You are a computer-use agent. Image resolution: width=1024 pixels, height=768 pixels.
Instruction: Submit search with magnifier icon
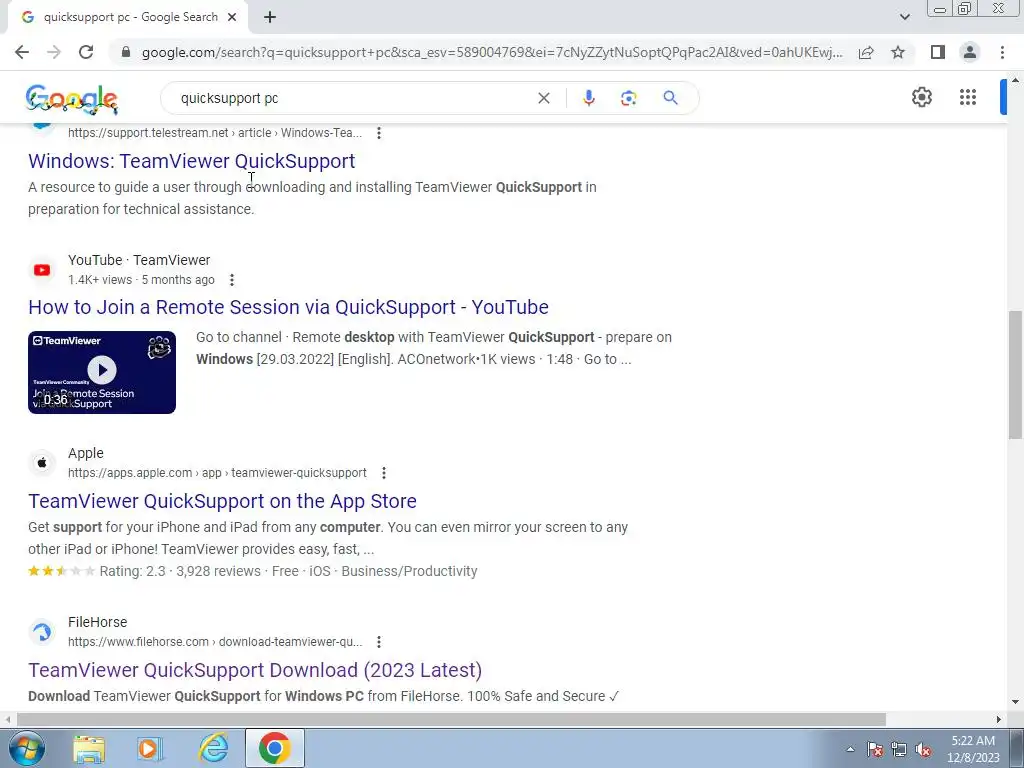tap(670, 98)
